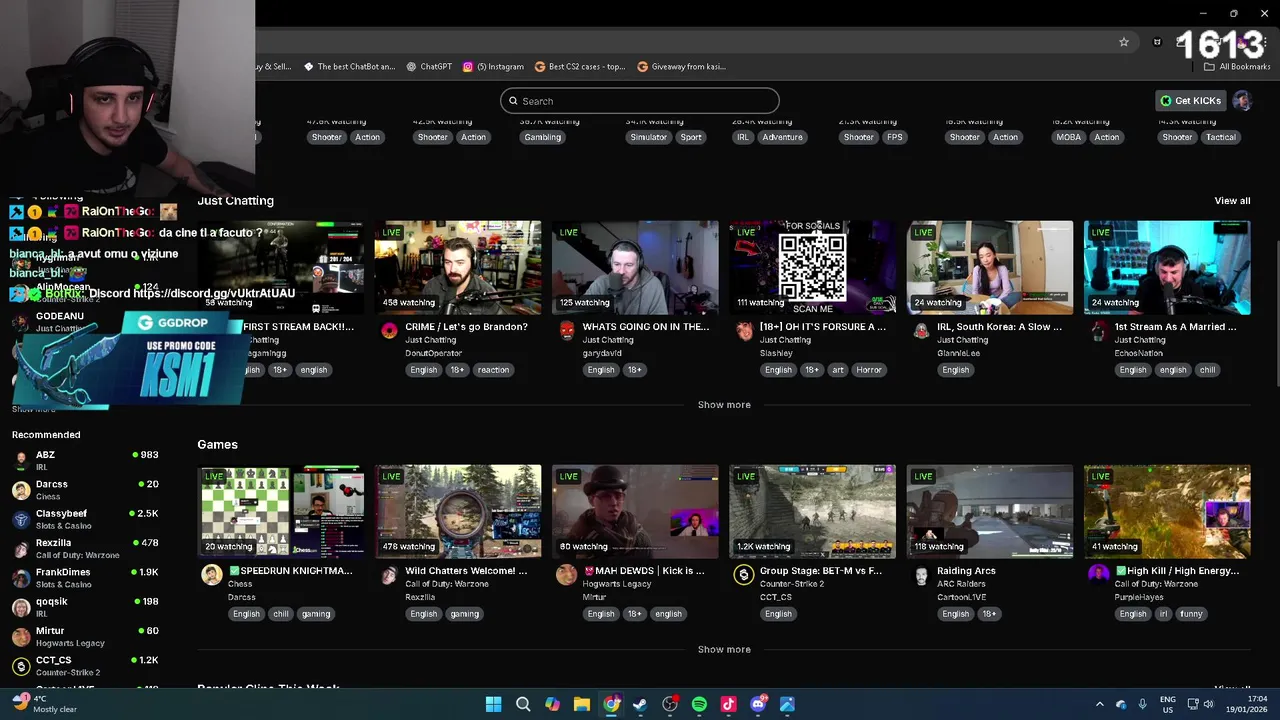Launch Copilot from the taskbar
Viewport: 1280px width, 720px height.
coord(552,704)
